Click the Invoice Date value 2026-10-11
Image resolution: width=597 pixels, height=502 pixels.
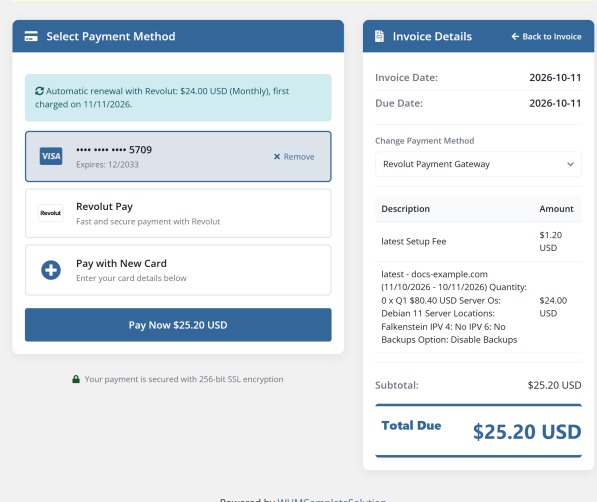tap(555, 77)
